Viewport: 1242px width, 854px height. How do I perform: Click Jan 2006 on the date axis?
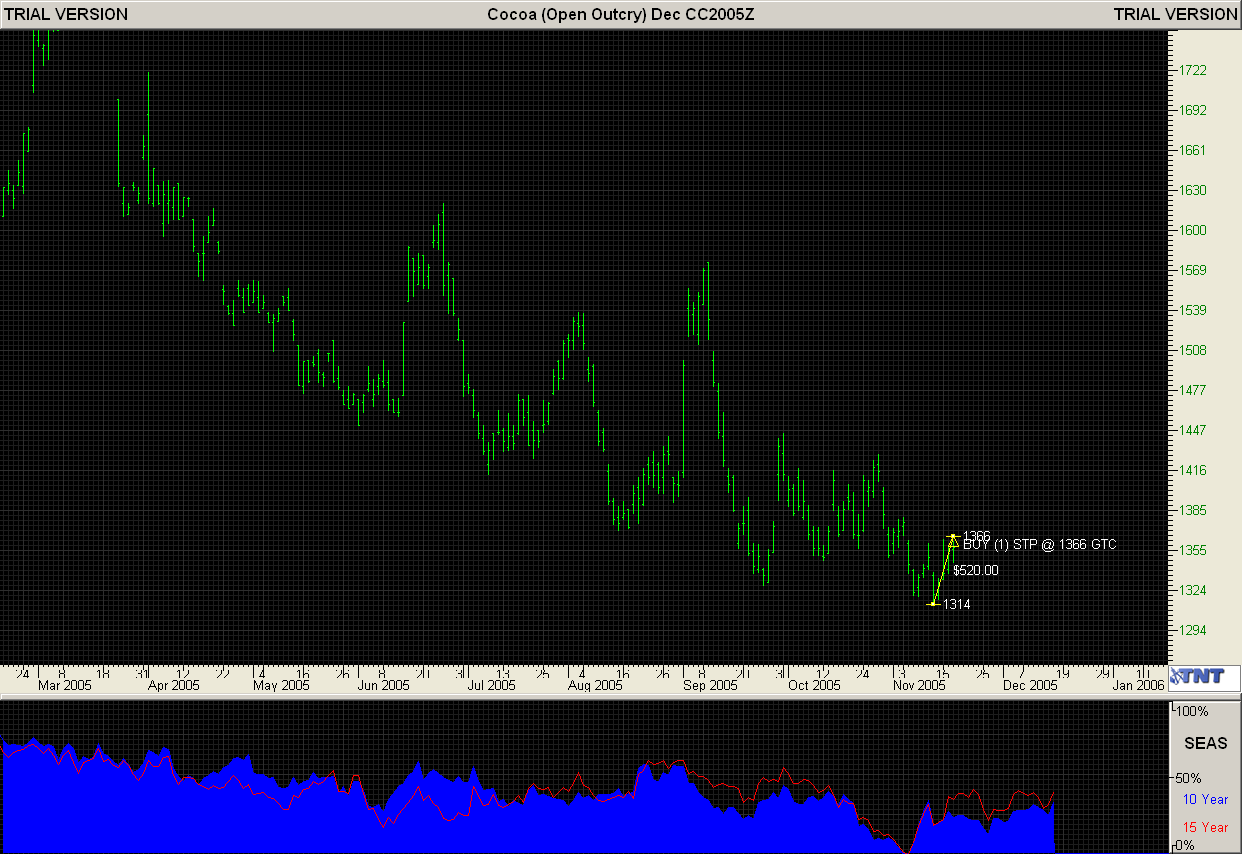coord(1138,686)
